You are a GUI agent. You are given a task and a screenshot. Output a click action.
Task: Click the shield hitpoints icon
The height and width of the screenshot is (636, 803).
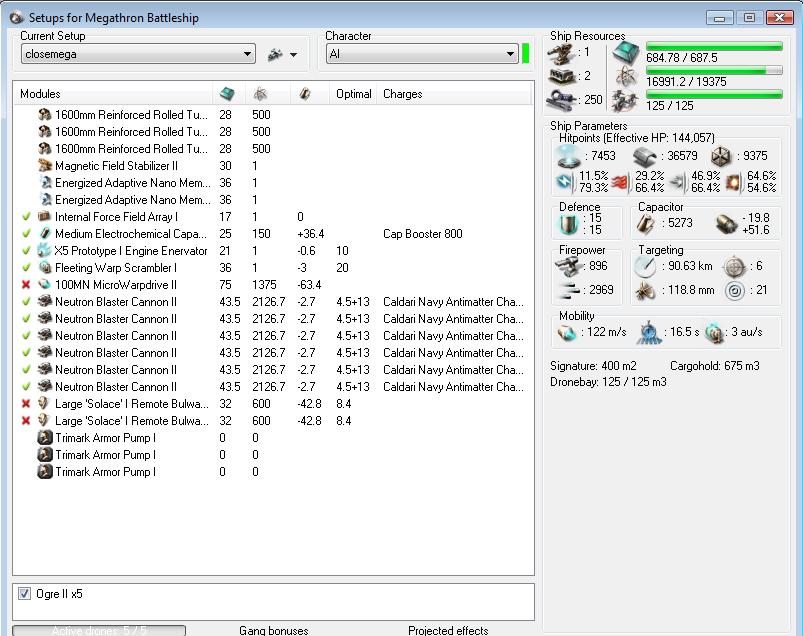[x=568, y=155]
